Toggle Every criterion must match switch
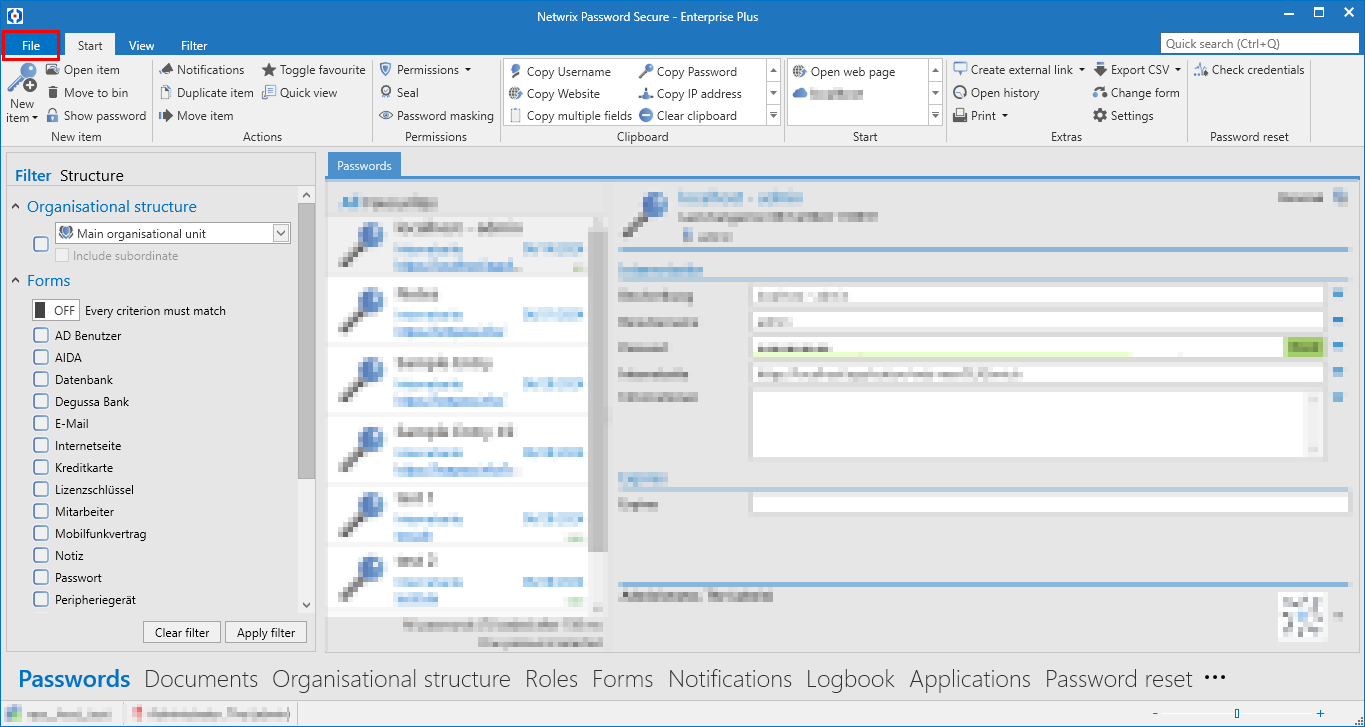Image resolution: width=1365 pixels, height=727 pixels. [55, 311]
